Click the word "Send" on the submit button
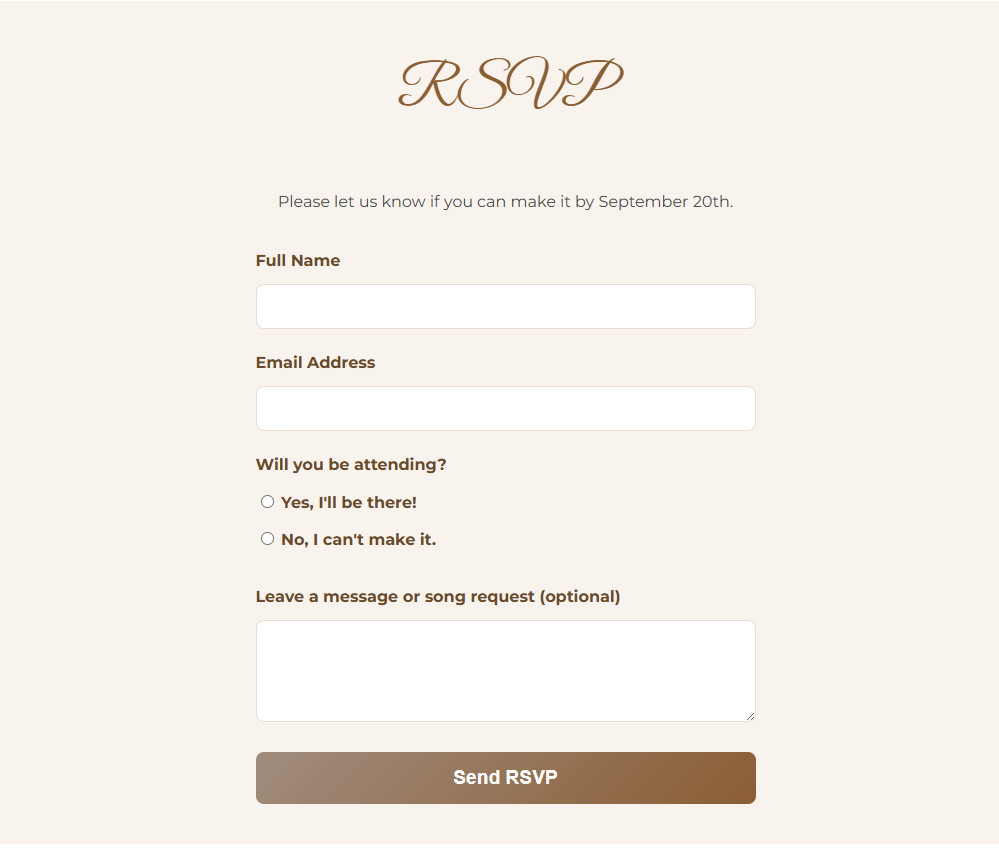This screenshot has height=850, width=999. coord(475,778)
